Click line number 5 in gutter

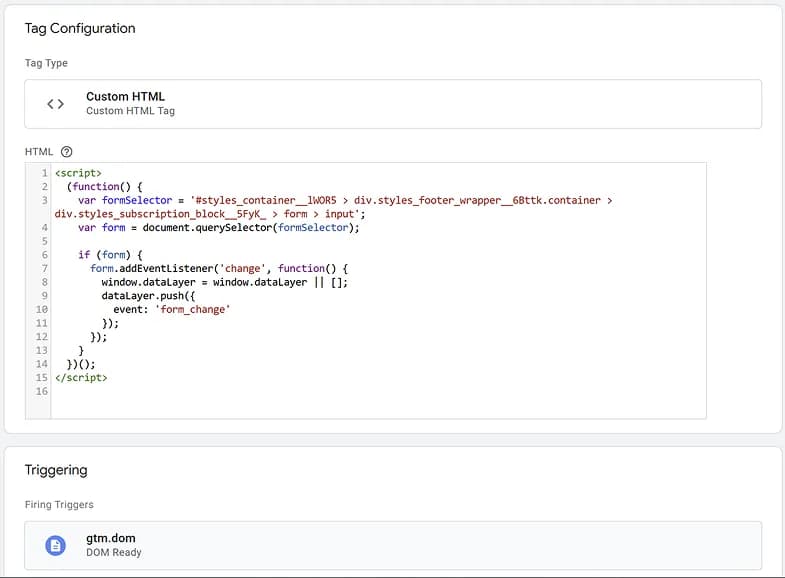click(45, 241)
